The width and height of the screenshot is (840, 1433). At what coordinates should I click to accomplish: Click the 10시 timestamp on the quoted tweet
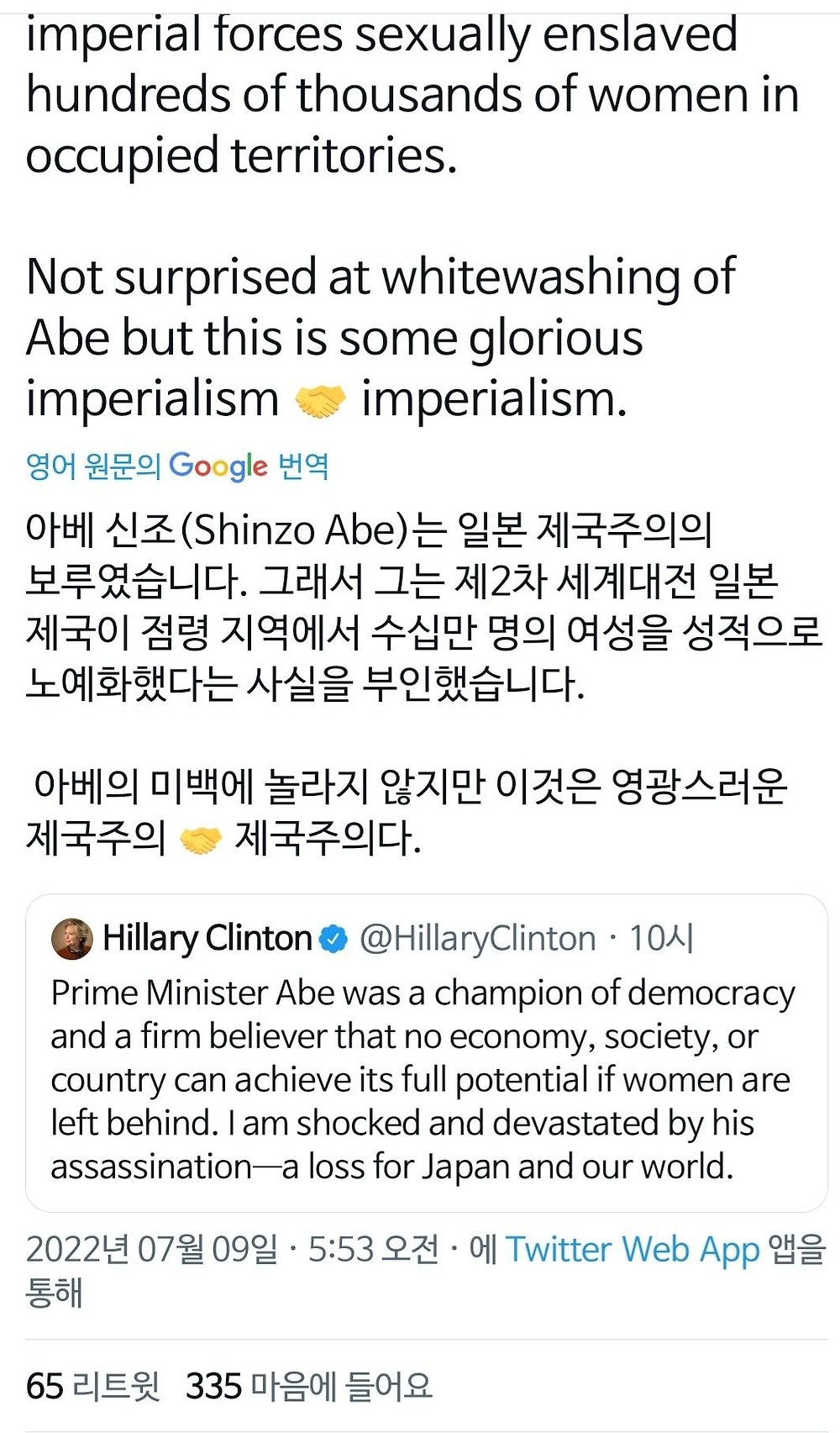pos(661,938)
